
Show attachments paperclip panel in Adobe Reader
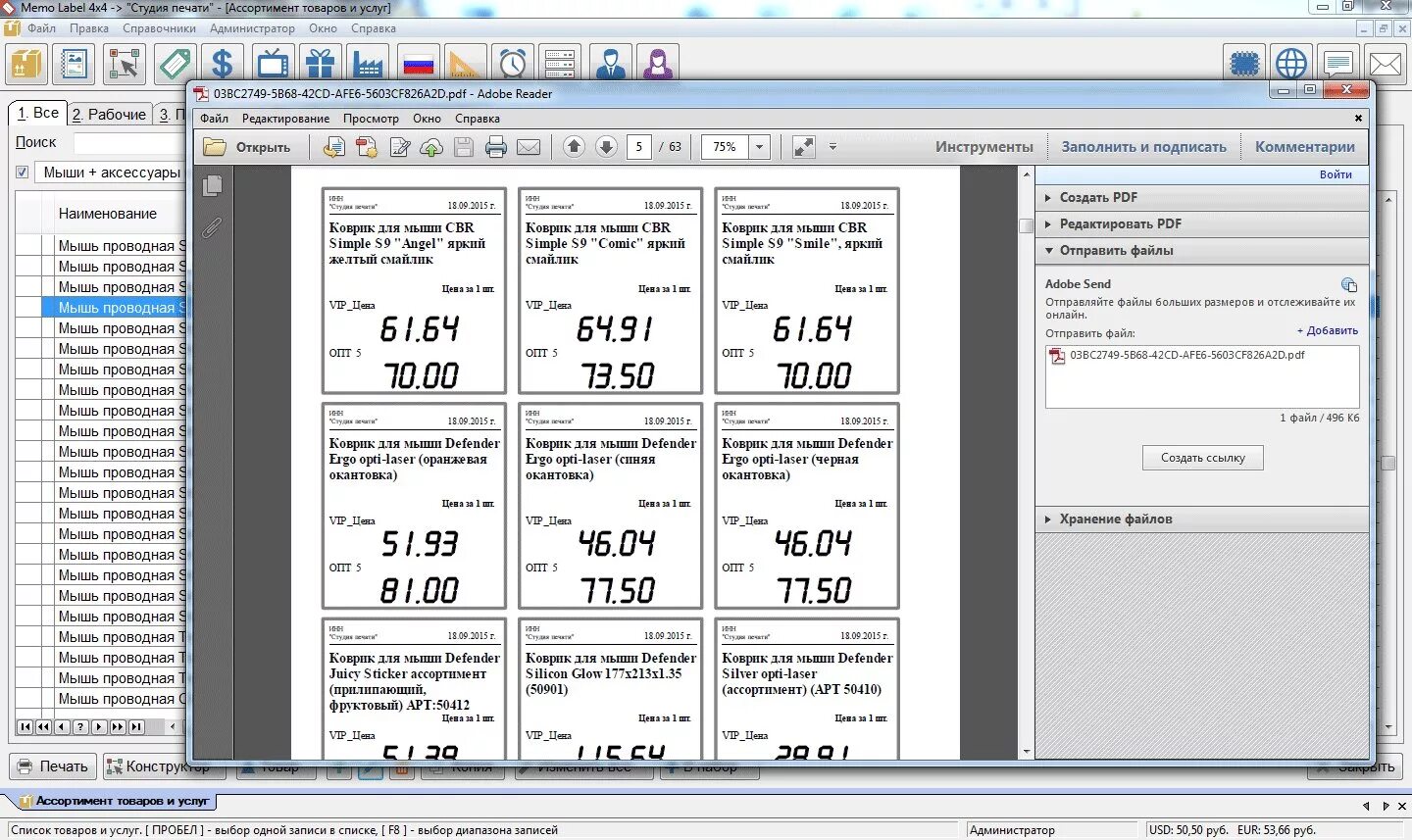pos(212,228)
